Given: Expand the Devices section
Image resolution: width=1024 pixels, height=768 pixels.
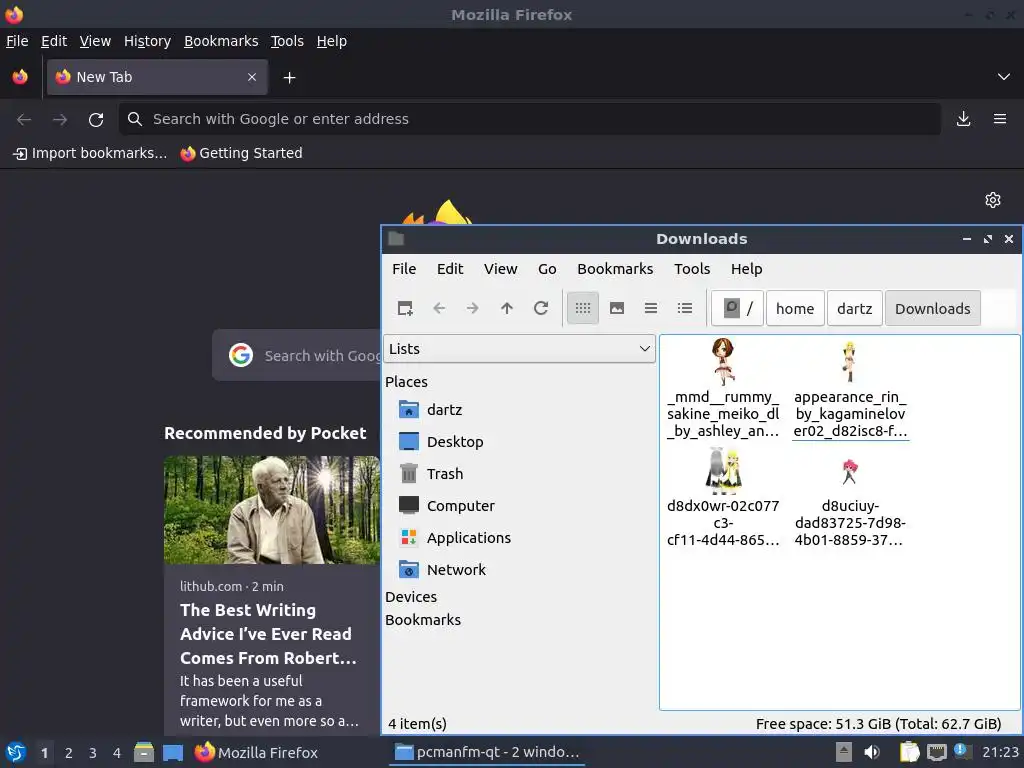Looking at the screenshot, I should point(411,597).
